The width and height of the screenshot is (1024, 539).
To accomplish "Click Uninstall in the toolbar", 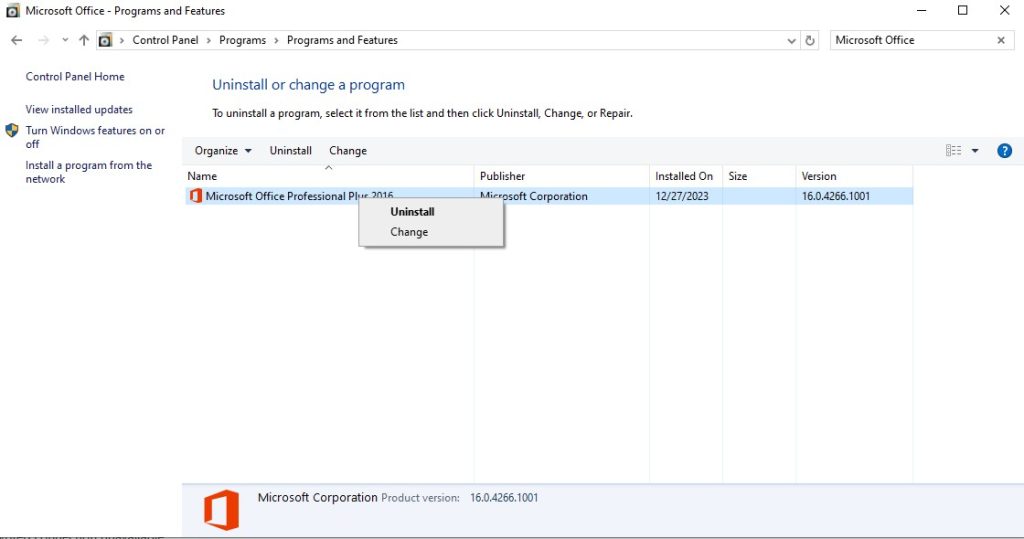I will click(x=291, y=151).
